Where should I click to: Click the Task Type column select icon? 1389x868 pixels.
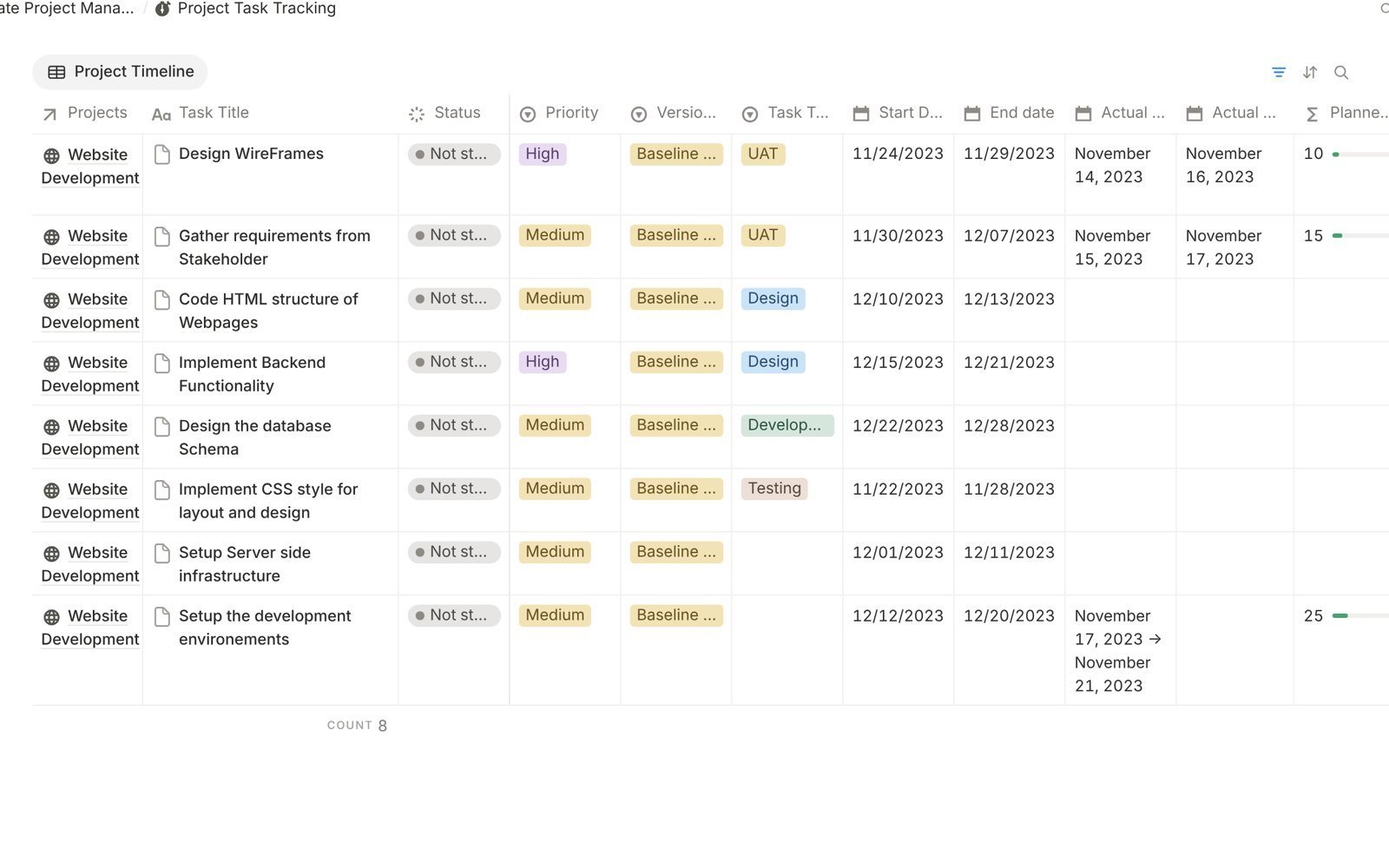(750, 114)
